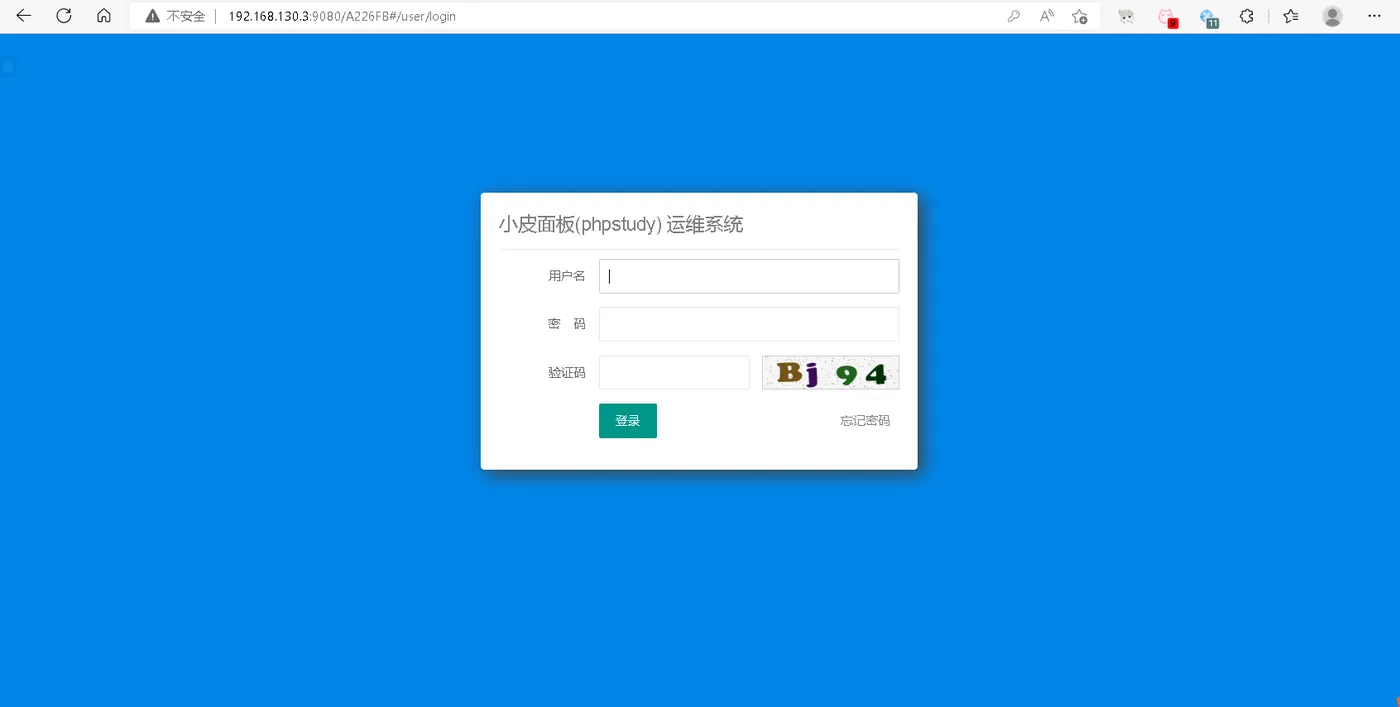Click the browser profile avatar
The image size is (1400, 707).
coord(1332,16)
